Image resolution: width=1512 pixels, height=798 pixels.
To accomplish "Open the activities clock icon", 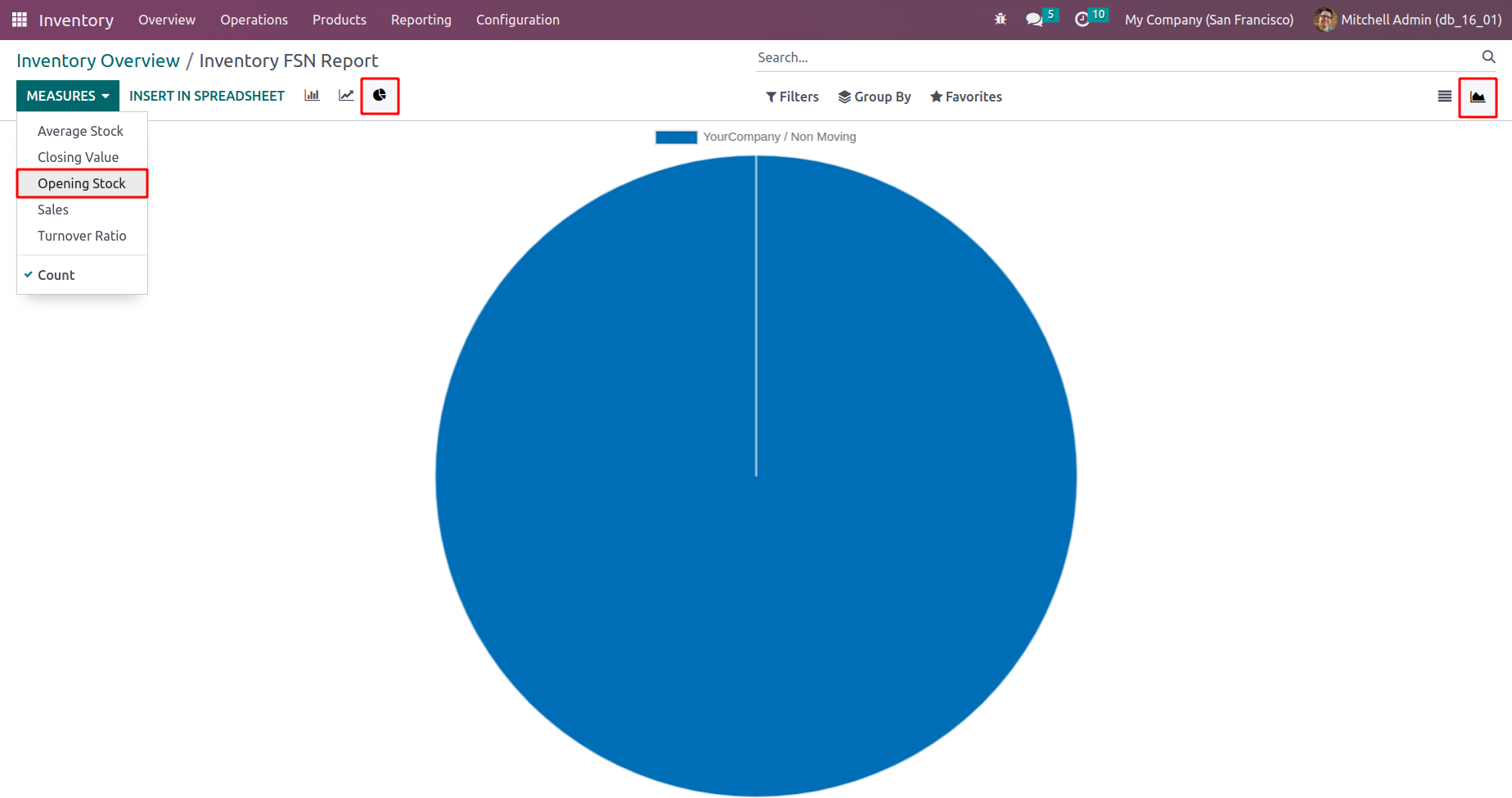I will click(x=1082, y=20).
